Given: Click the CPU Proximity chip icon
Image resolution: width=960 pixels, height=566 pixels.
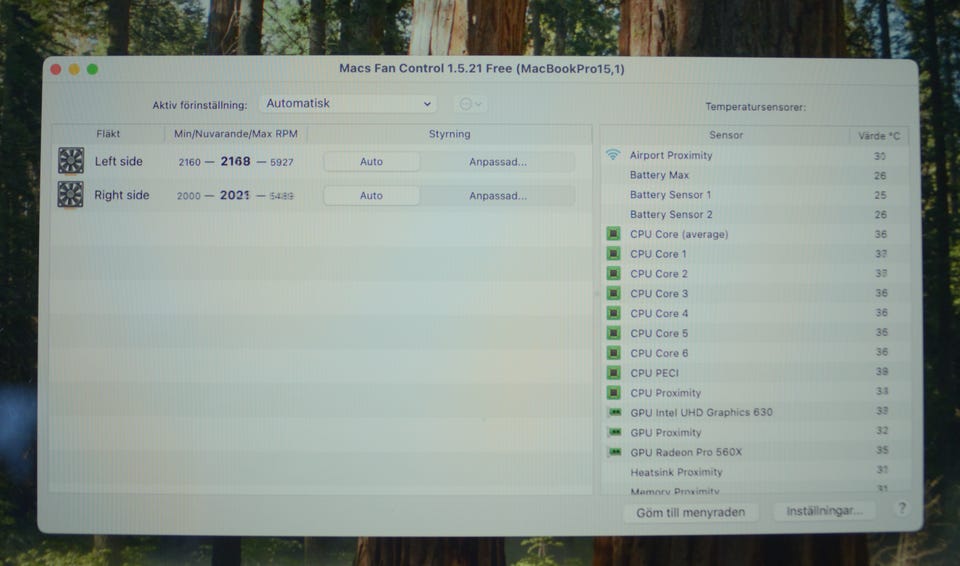Looking at the screenshot, I should pos(613,392).
